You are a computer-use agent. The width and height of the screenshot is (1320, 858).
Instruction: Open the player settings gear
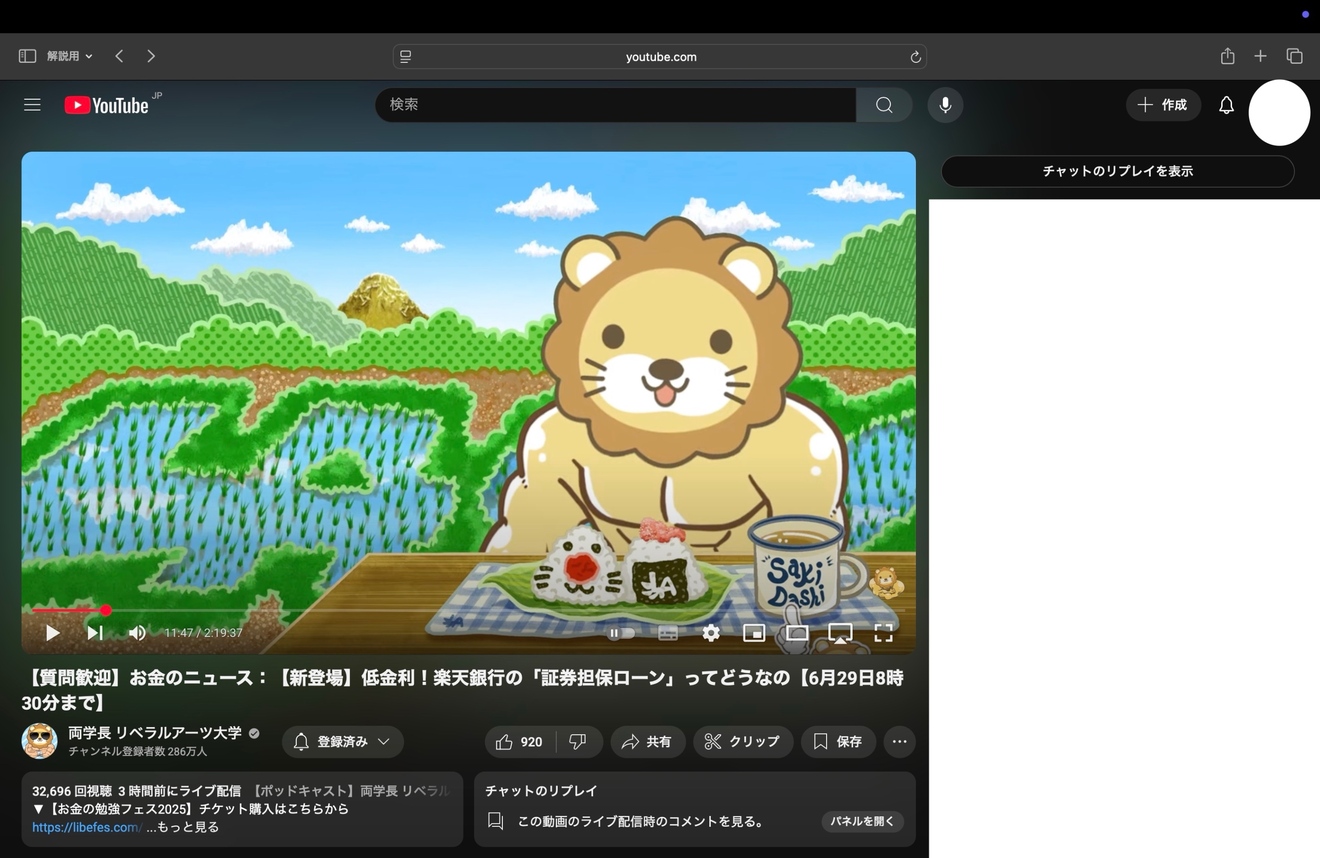(x=711, y=632)
